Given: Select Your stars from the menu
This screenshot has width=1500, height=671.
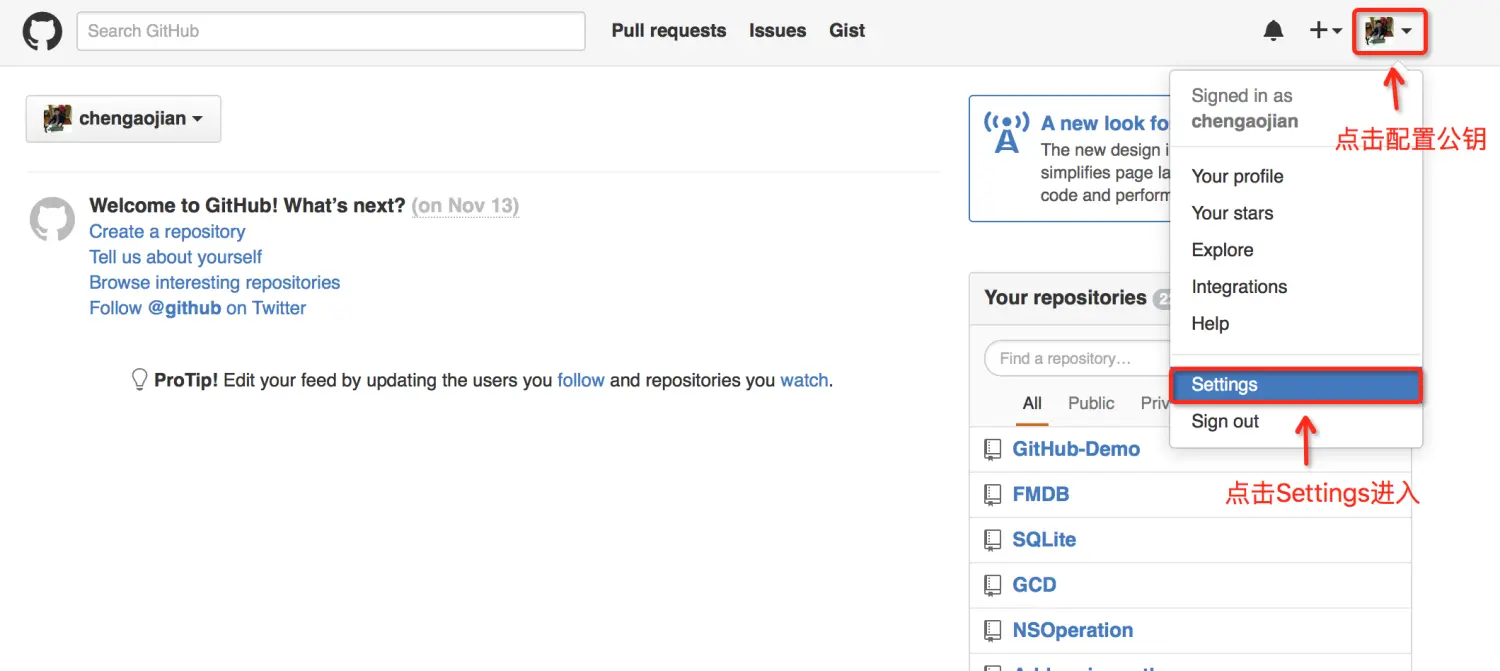Looking at the screenshot, I should click(1232, 213).
